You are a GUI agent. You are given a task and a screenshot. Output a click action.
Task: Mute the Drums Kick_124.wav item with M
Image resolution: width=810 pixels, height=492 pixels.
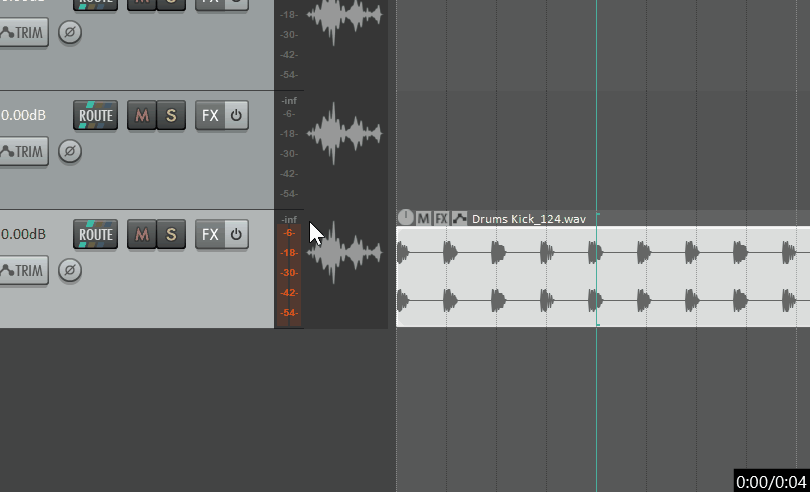point(423,218)
